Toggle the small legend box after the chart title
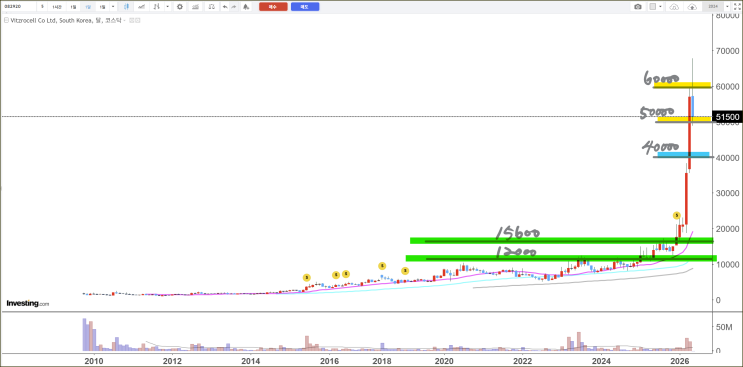 click(x=132, y=20)
